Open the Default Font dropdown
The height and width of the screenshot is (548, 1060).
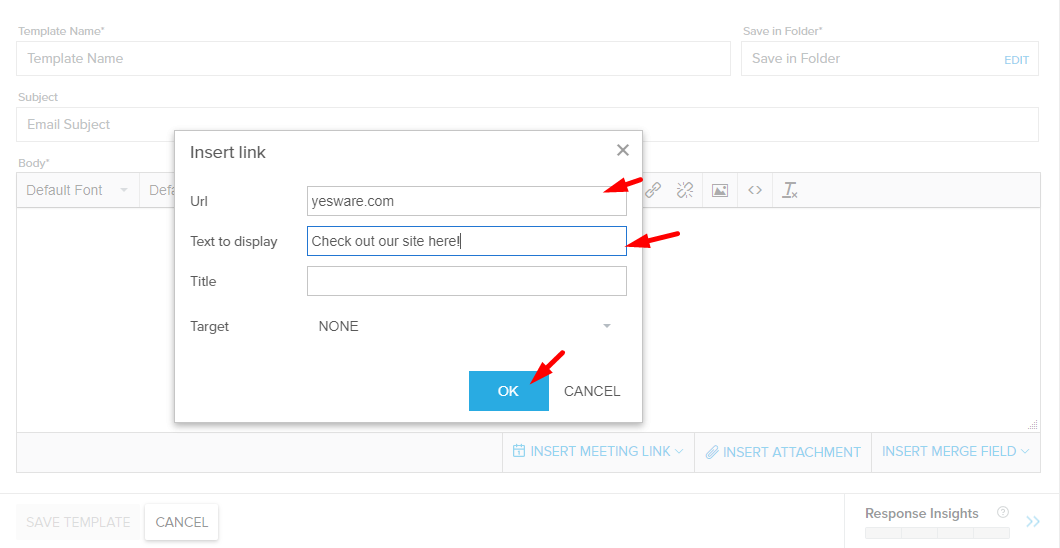point(77,190)
